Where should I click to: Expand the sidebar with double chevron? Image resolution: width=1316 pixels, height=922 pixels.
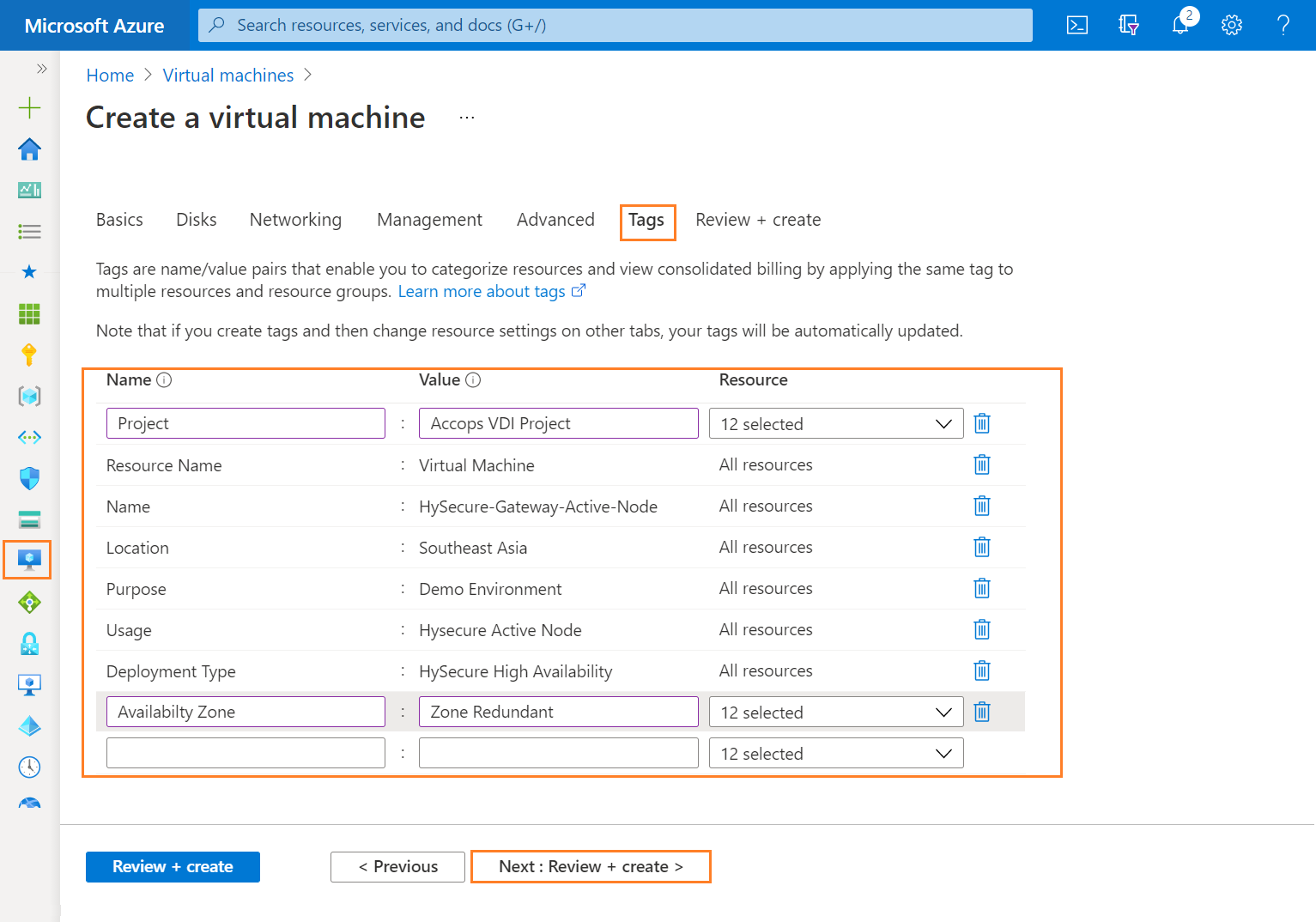41,69
